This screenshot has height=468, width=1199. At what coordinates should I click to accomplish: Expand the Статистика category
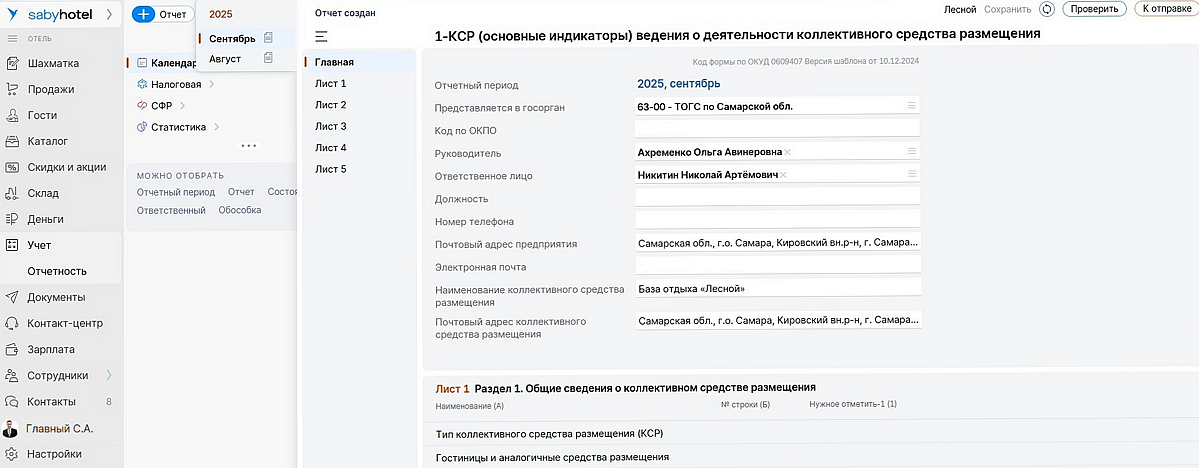(x=217, y=127)
